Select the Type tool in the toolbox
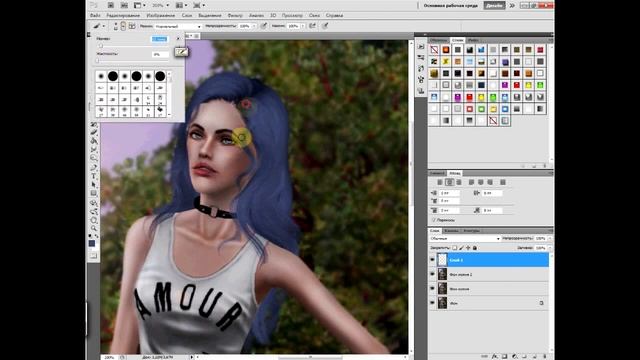The height and width of the screenshot is (360, 640). pyautogui.click(x=94, y=176)
